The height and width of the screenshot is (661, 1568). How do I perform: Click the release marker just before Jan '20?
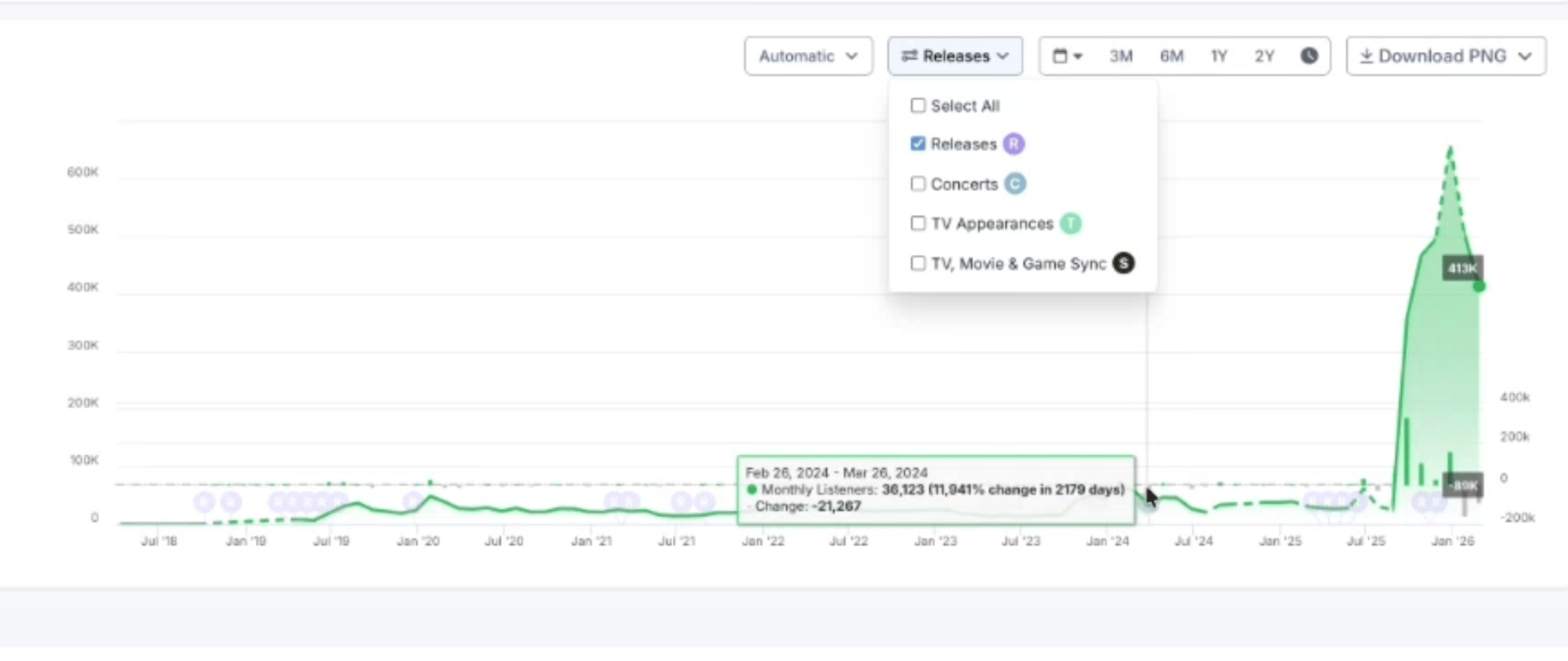[x=413, y=502]
